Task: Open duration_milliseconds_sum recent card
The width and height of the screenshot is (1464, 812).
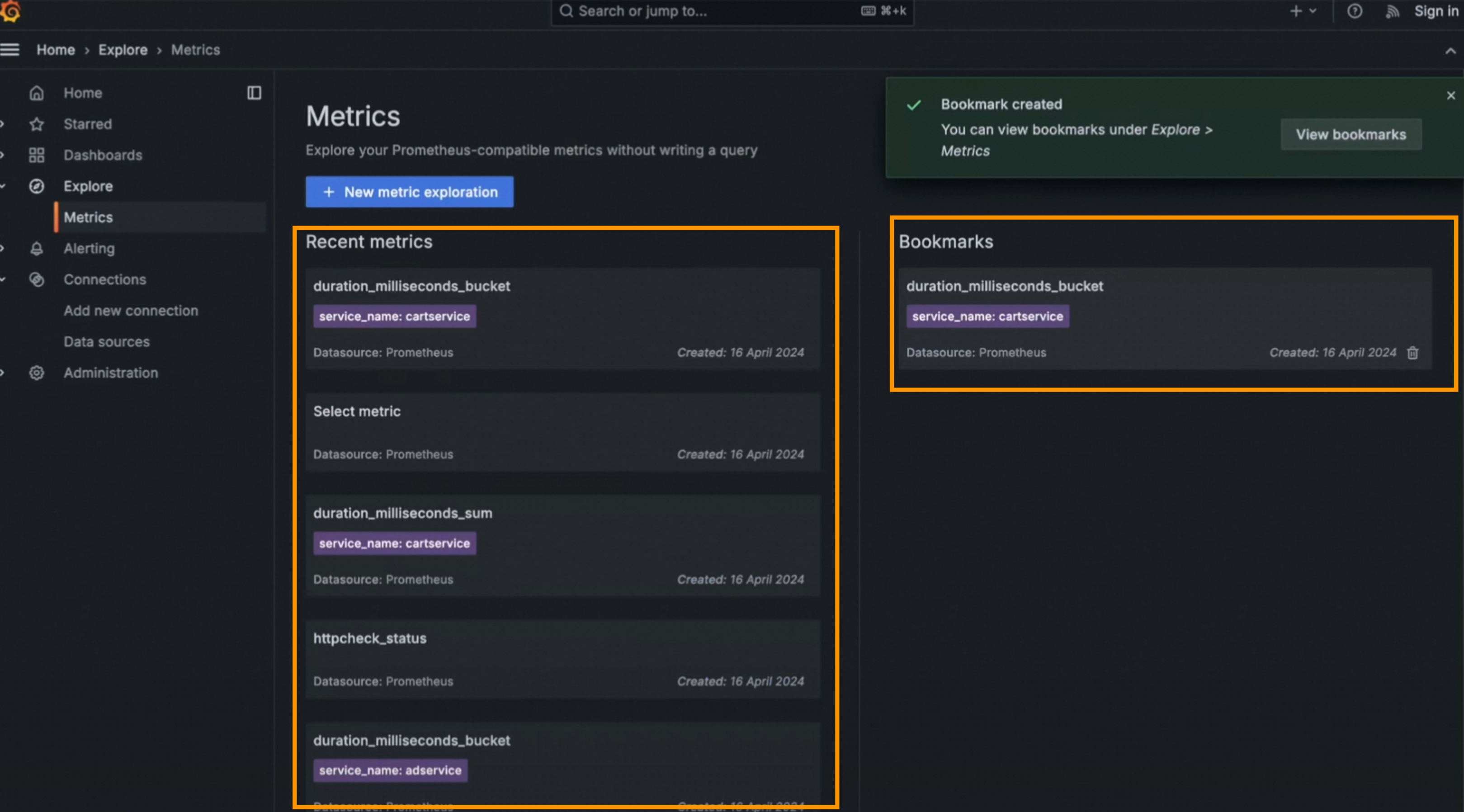Action: click(x=562, y=545)
